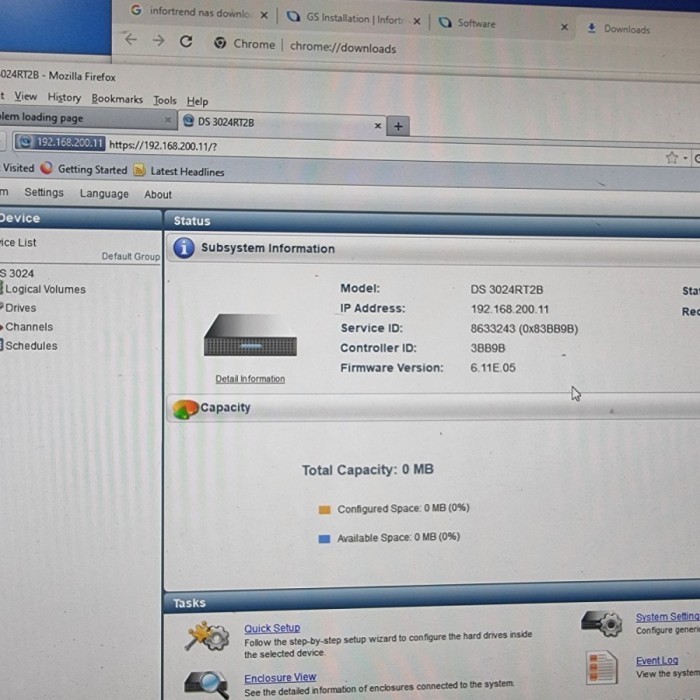Open the Settings menu
The image size is (700, 700).
tap(44, 193)
